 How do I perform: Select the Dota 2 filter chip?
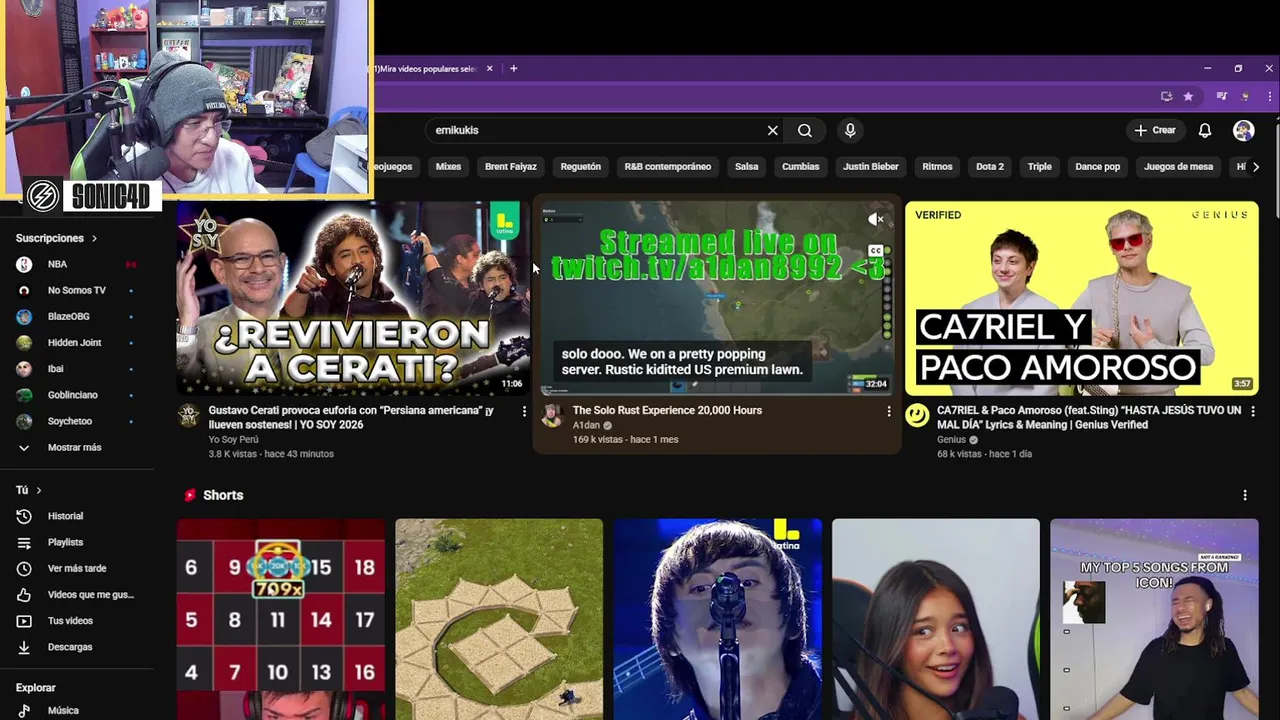coord(990,167)
